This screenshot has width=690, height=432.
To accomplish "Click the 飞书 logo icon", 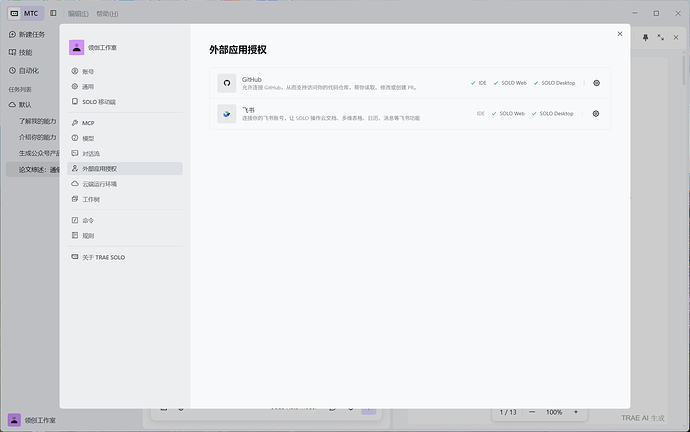I will point(227,114).
